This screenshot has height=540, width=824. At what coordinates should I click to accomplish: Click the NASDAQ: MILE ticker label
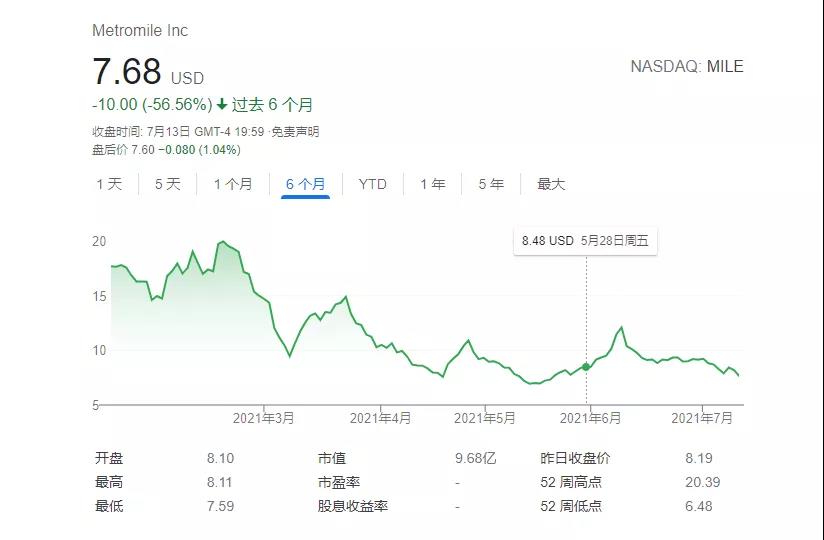coord(686,67)
